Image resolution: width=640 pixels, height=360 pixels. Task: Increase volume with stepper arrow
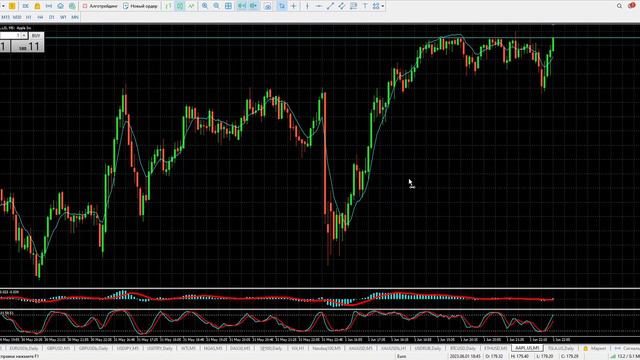[x=24, y=36]
